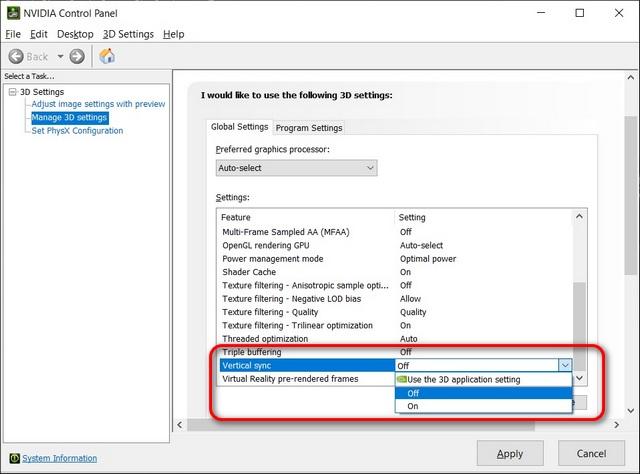The image size is (640, 474).
Task: Open the Help menu
Action: click(173, 34)
